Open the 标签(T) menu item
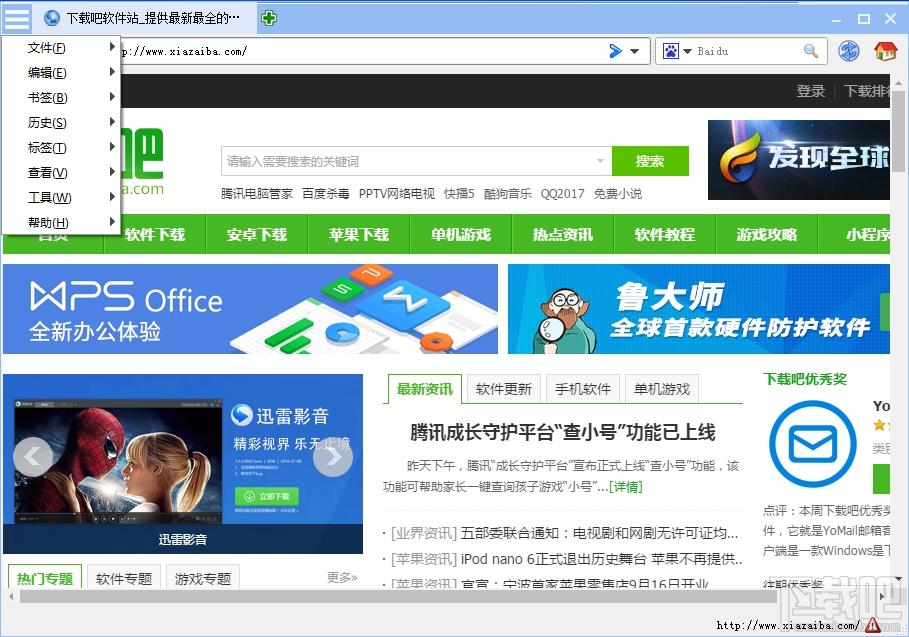Image resolution: width=909 pixels, height=637 pixels. click(61, 147)
